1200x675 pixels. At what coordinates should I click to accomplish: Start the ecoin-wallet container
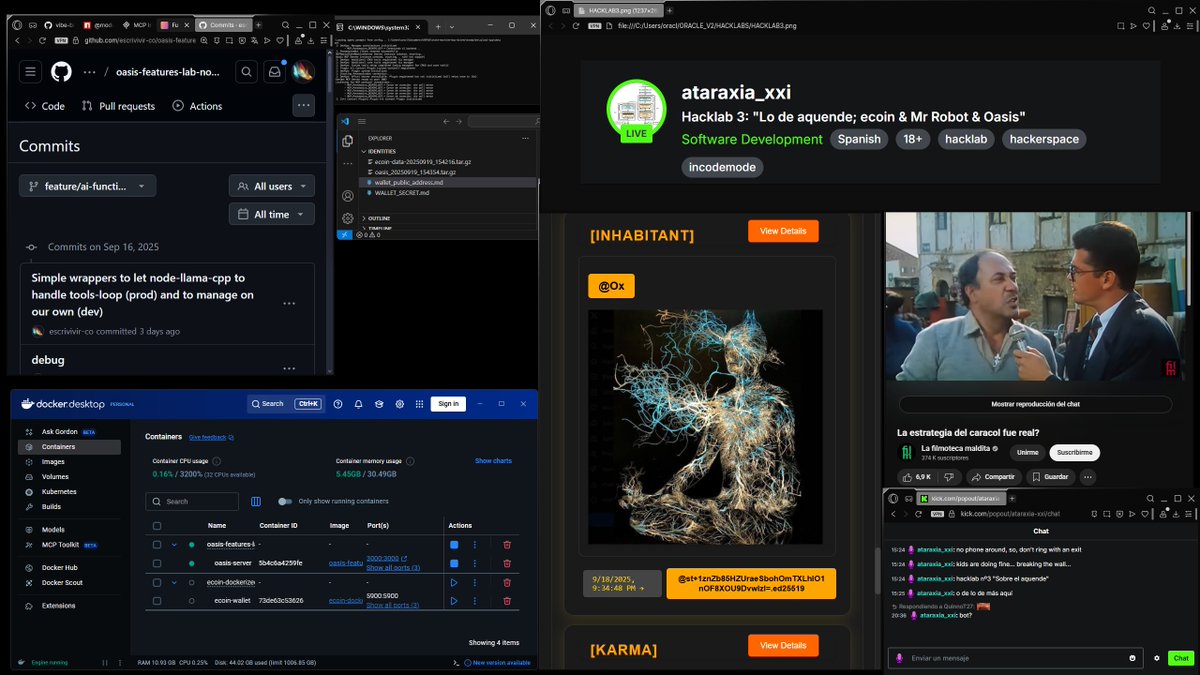[454, 601]
